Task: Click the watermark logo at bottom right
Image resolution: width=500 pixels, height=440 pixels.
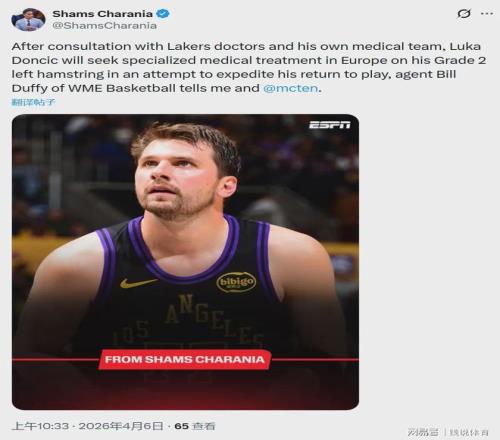Action: pos(448,432)
